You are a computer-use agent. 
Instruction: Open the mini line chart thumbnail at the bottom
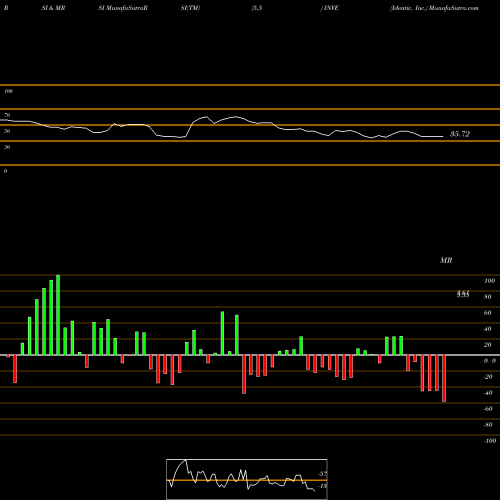[x=247, y=479]
